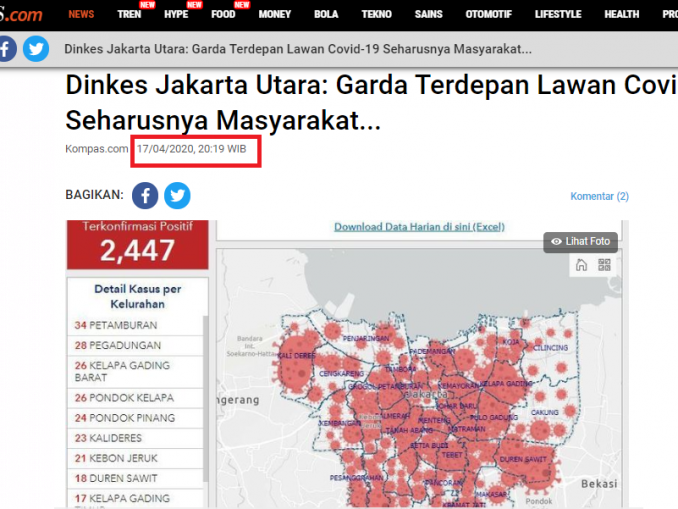Viewport: 678px width, 509px height.
Task: Select MONEY in the navigation bar
Action: point(275,14)
